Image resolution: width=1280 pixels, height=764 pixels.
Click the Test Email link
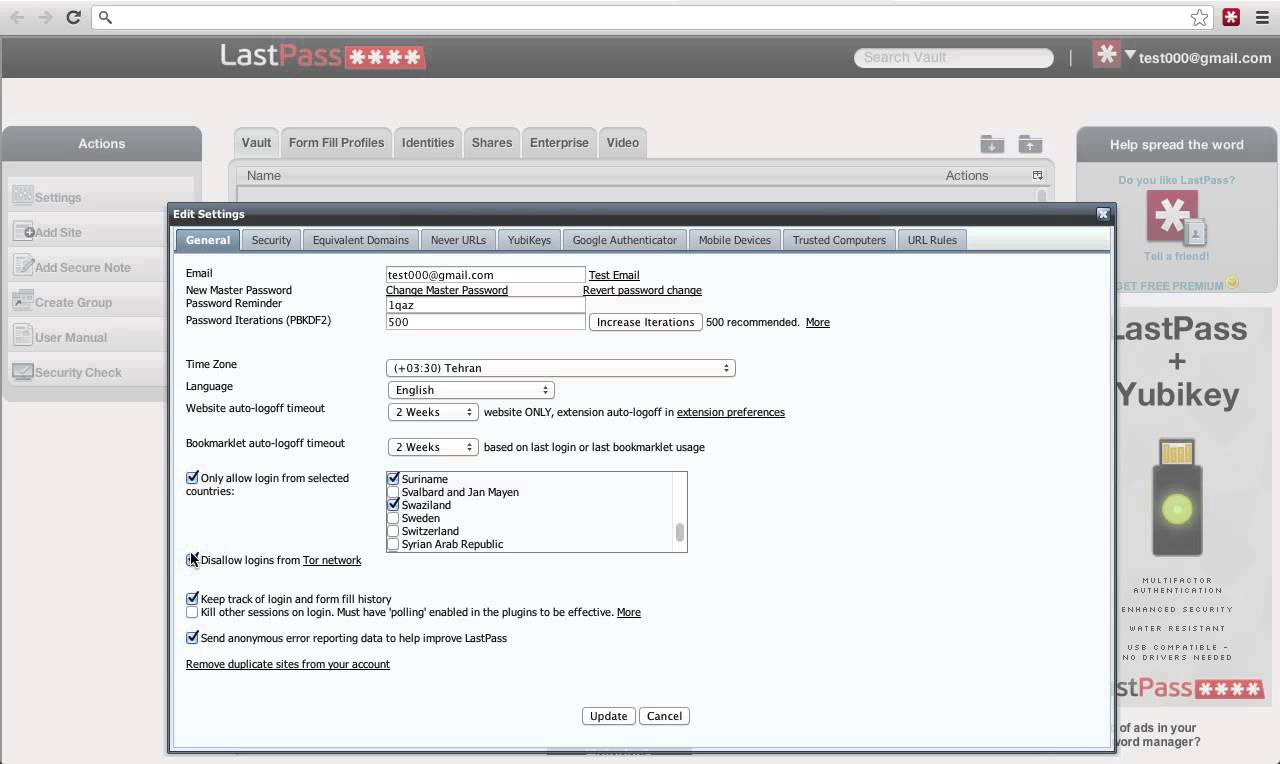(x=614, y=275)
